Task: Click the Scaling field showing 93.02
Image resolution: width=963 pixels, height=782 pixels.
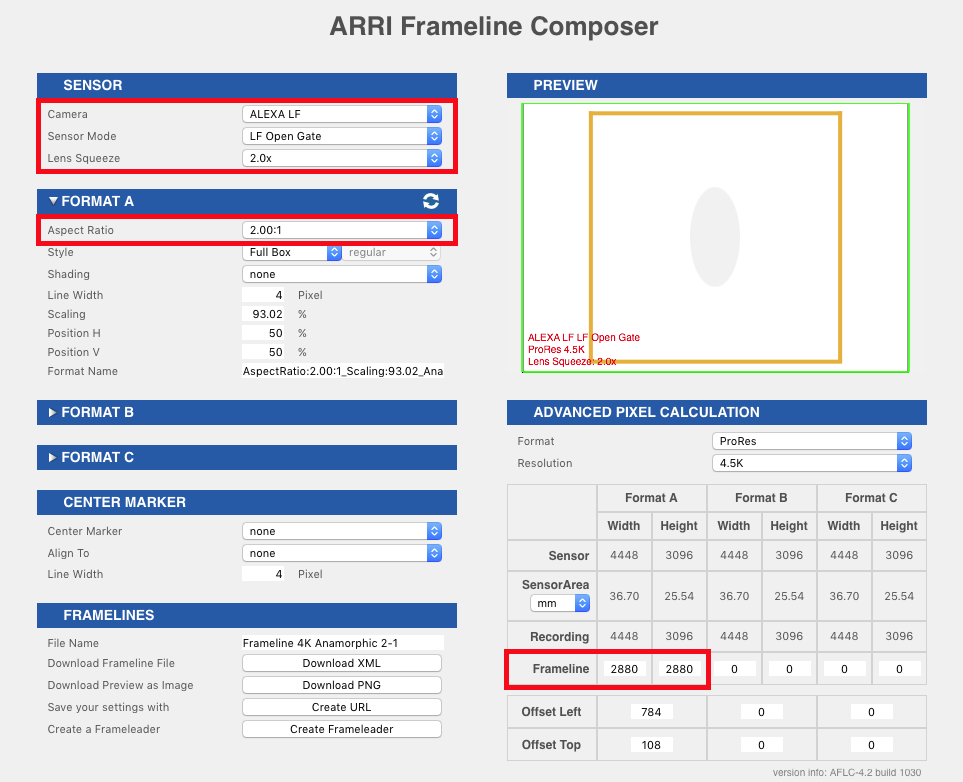Action: [x=263, y=314]
